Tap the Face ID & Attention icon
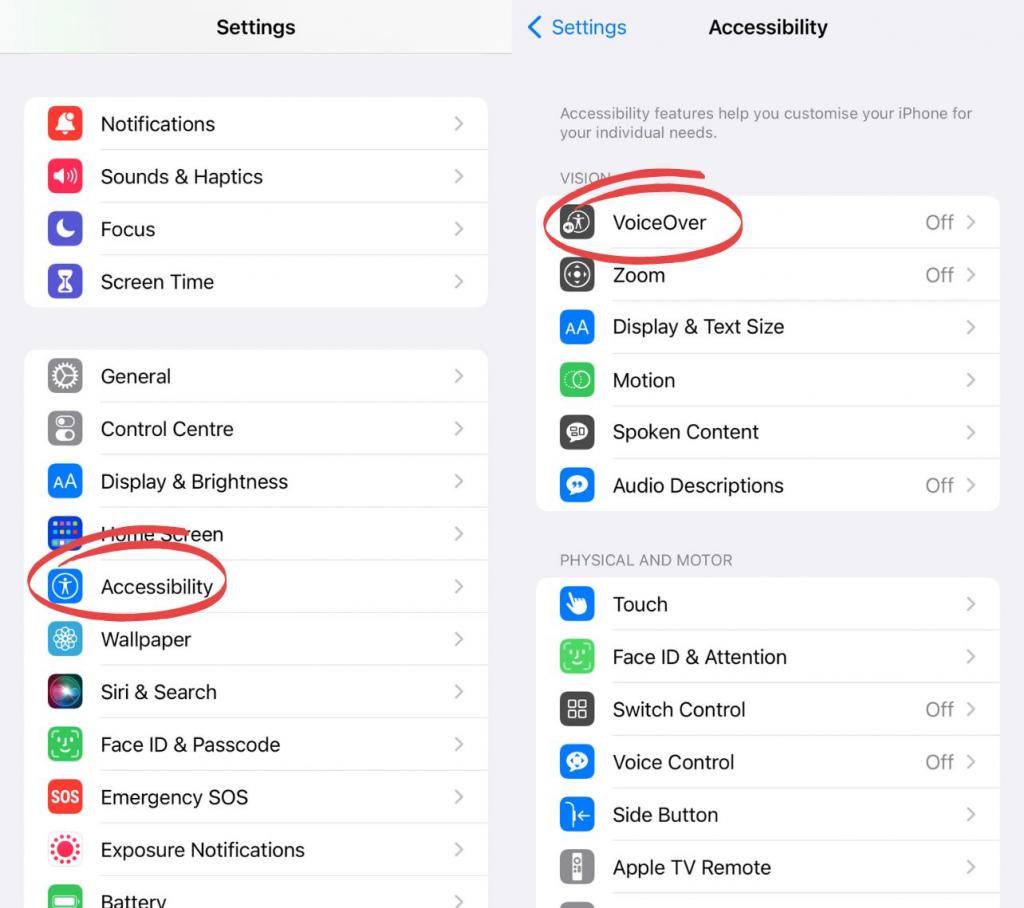Image resolution: width=1024 pixels, height=908 pixels. tap(577, 657)
